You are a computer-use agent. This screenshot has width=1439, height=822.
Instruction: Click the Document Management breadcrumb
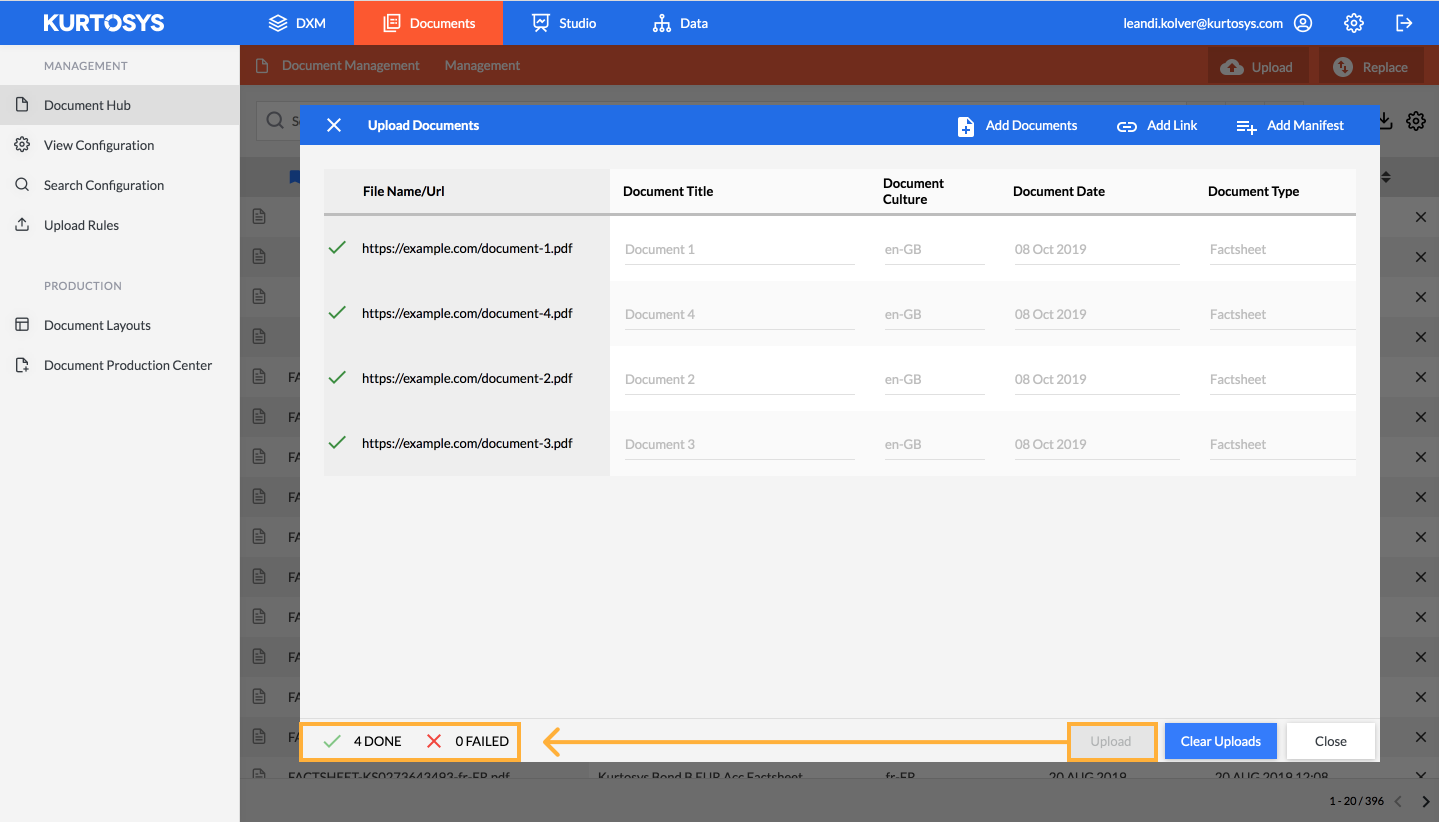pyautogui.click(x=351, y=65)
